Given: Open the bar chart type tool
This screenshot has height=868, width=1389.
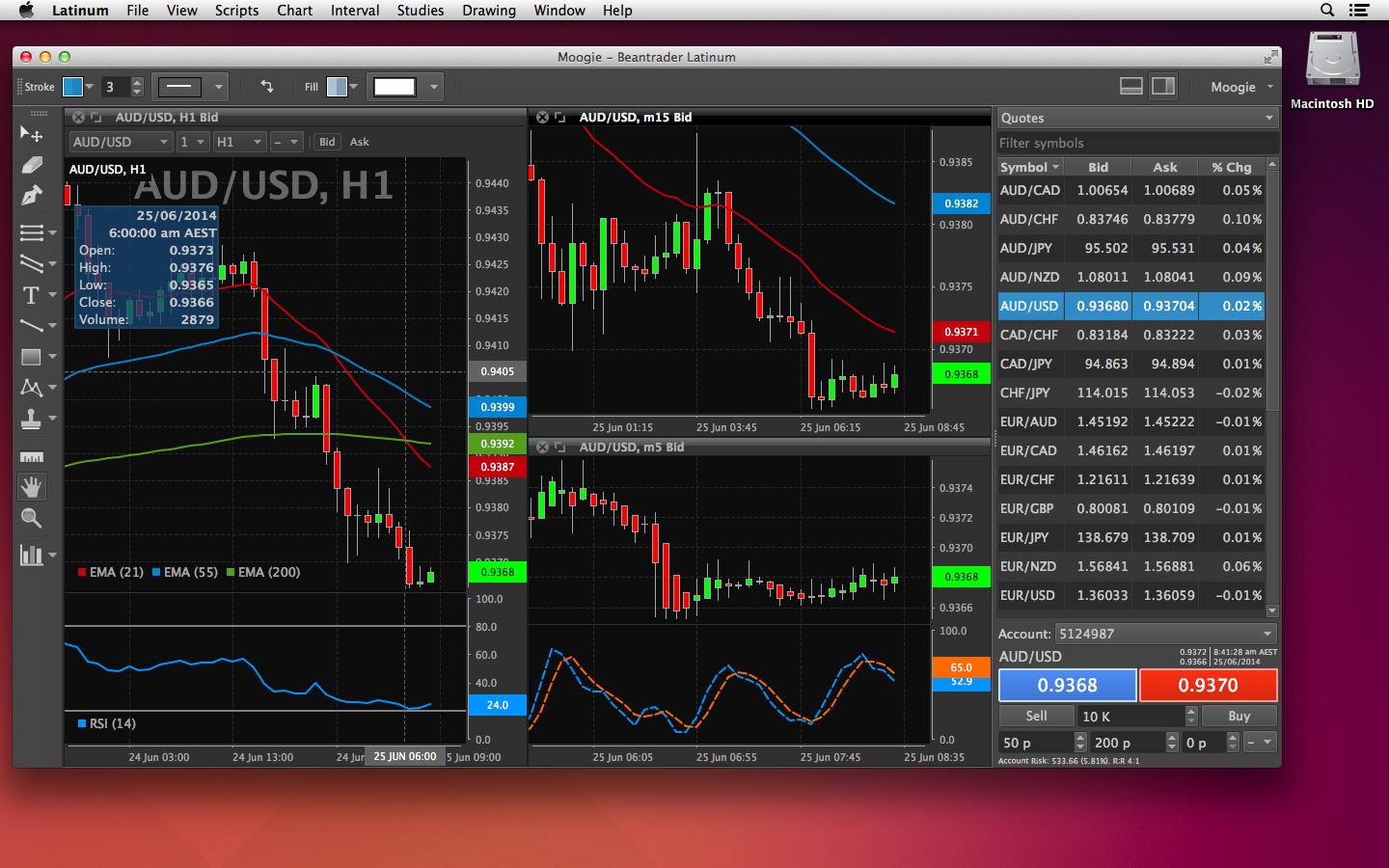Looking at the screenshot, I should coord(31,555).
